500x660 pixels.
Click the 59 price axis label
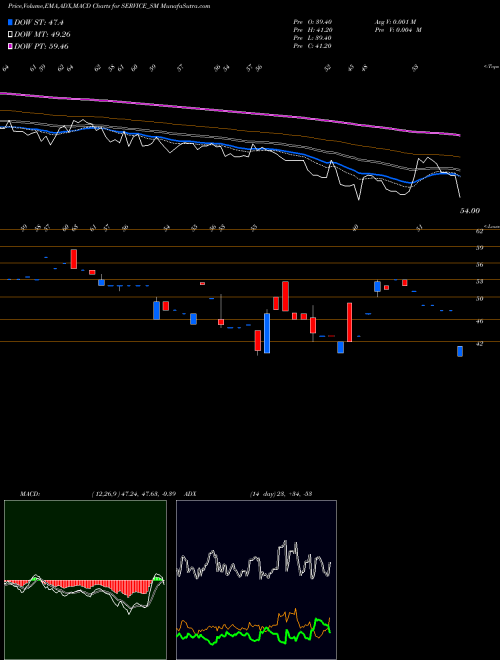pos(479,248)
